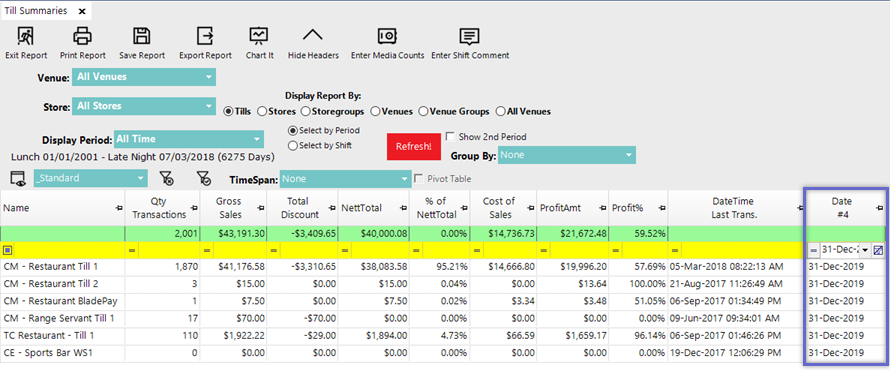
Task: Open the _Standard layout dropdown
Action: (91, 178)
